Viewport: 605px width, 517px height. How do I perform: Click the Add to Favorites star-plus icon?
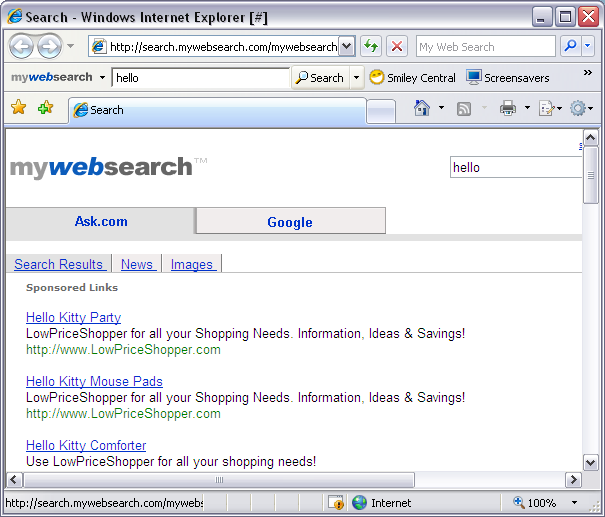pos(46,107)
